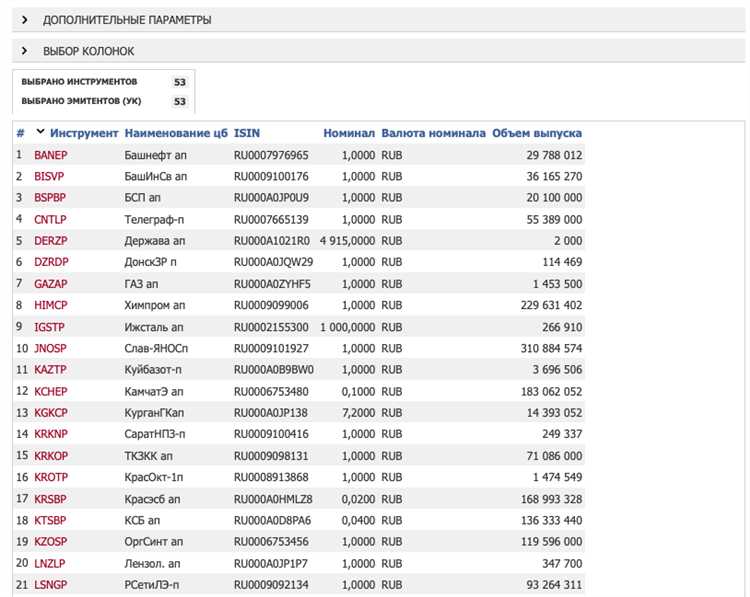Click the # column header
The height and width of the screenshot is (597, 750).
(20, 133)
